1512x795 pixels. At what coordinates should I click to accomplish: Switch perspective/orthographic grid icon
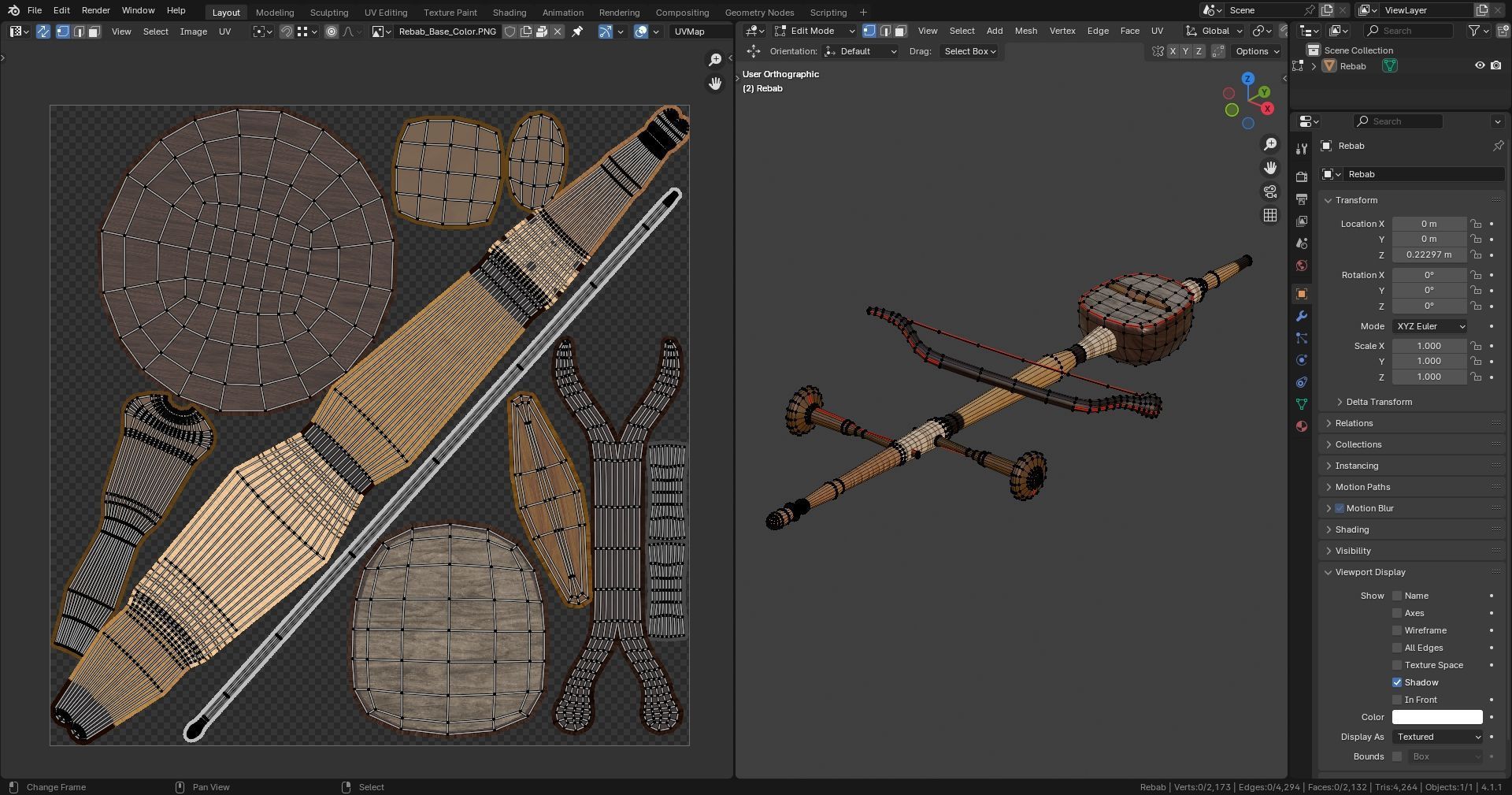coord(1270,215)
